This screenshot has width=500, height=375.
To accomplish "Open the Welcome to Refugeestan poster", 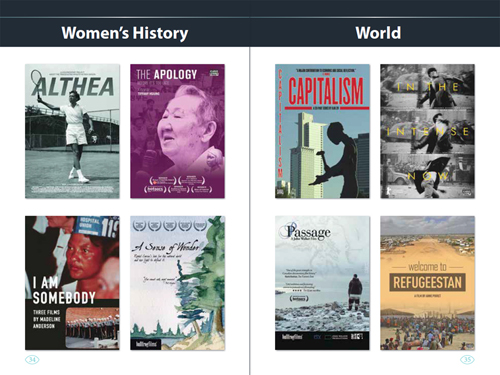I will pyautogui.click(x=428, y=283).
